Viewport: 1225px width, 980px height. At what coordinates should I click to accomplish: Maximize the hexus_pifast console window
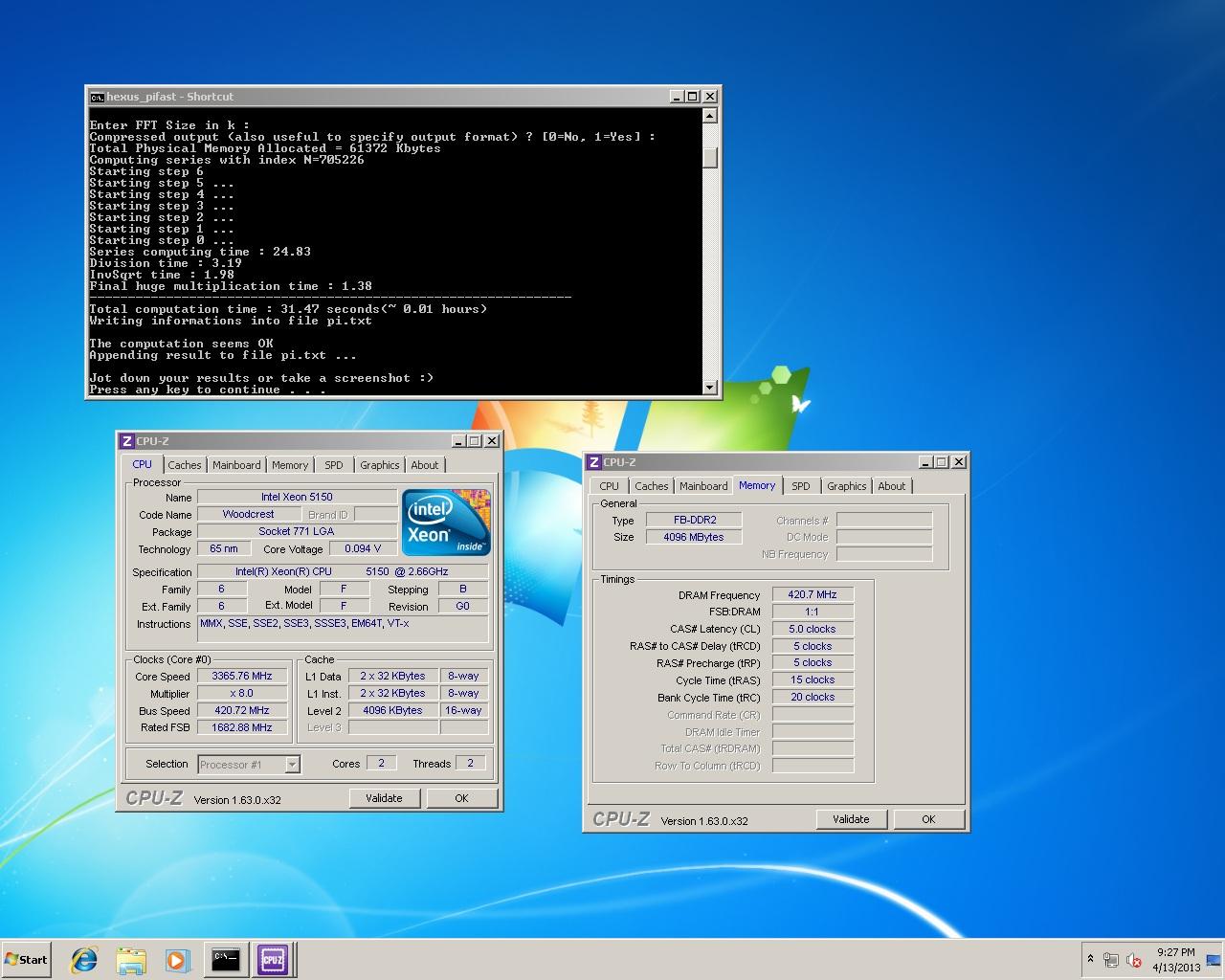[693, 97]
